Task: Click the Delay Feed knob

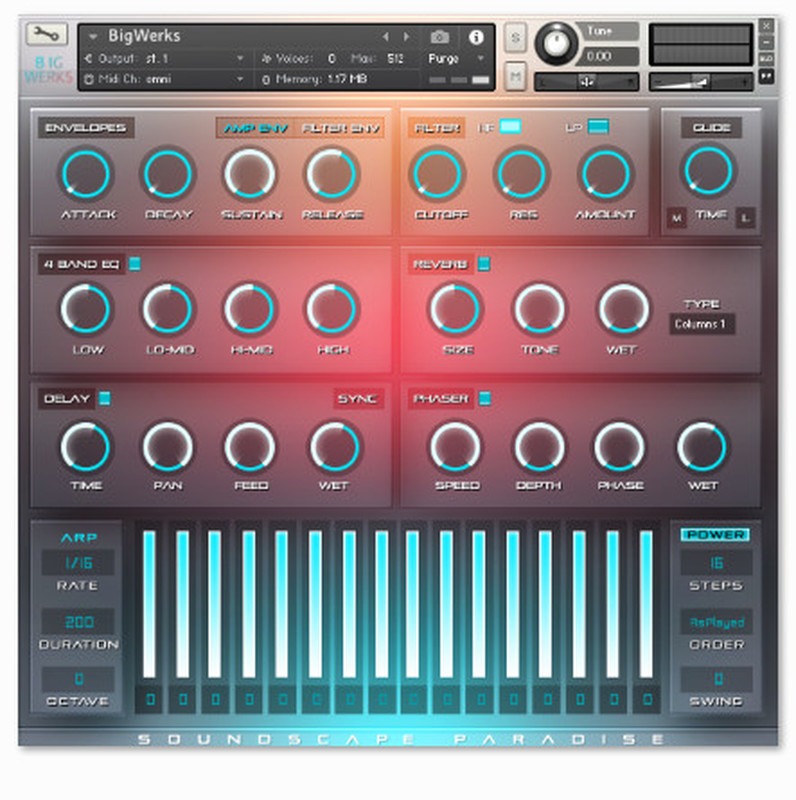Action: (x=250, y=447)
